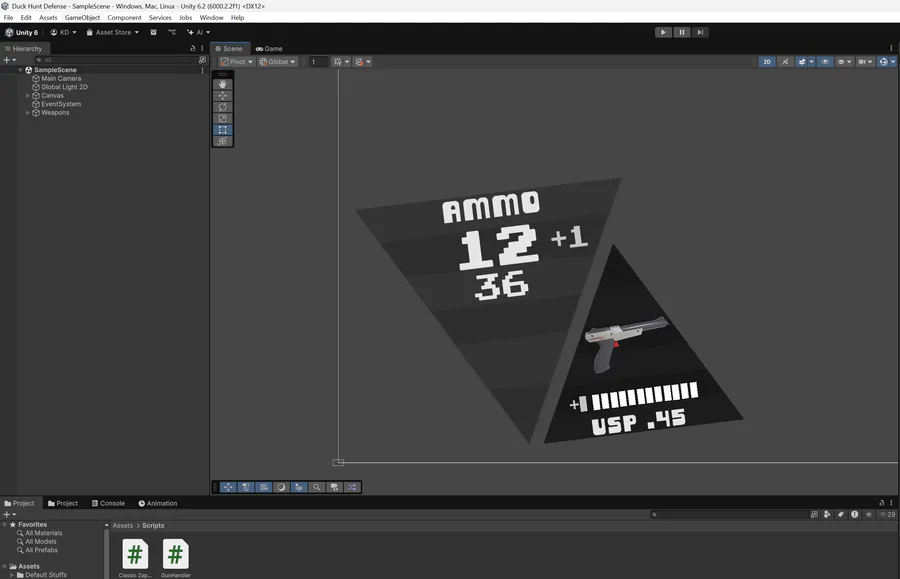Screen dimensions: 900x579
Task: Open SampleScene options kebab menu
Action: pyautogui.click(x=202, y=70)
